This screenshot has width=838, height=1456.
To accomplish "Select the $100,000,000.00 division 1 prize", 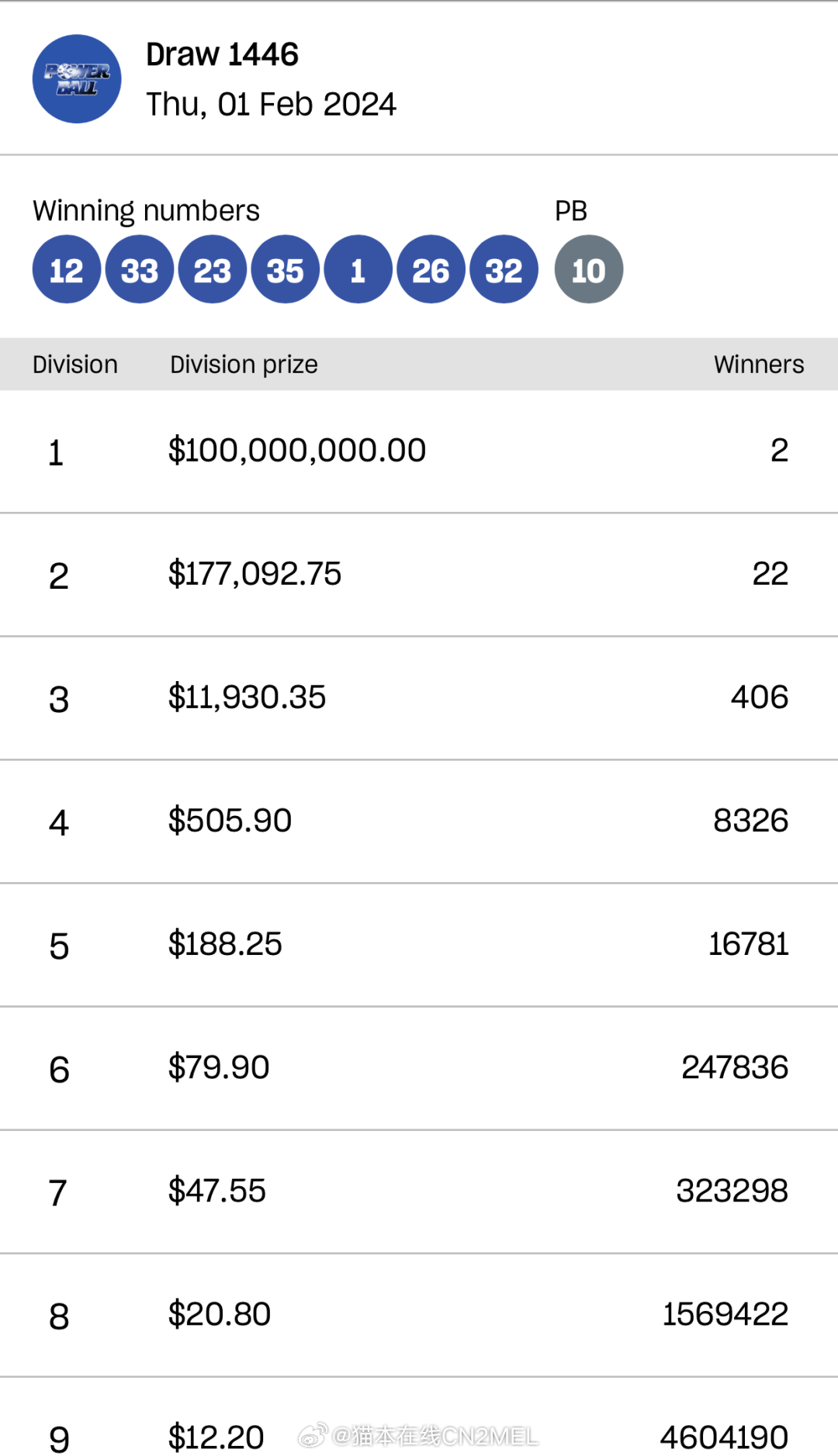I will pyautogui.click(x=297, y=450).
